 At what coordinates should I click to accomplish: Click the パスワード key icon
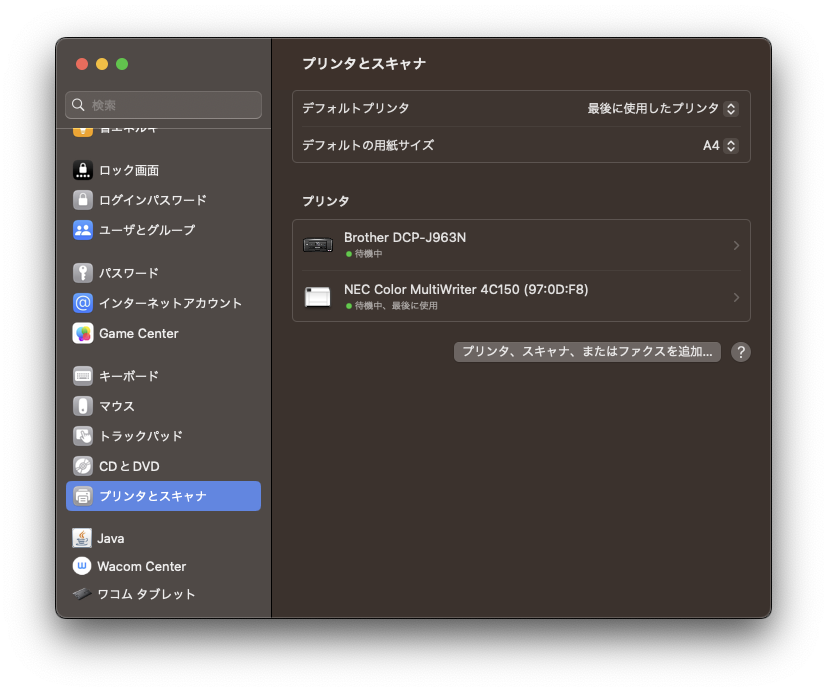click(83, 273)
